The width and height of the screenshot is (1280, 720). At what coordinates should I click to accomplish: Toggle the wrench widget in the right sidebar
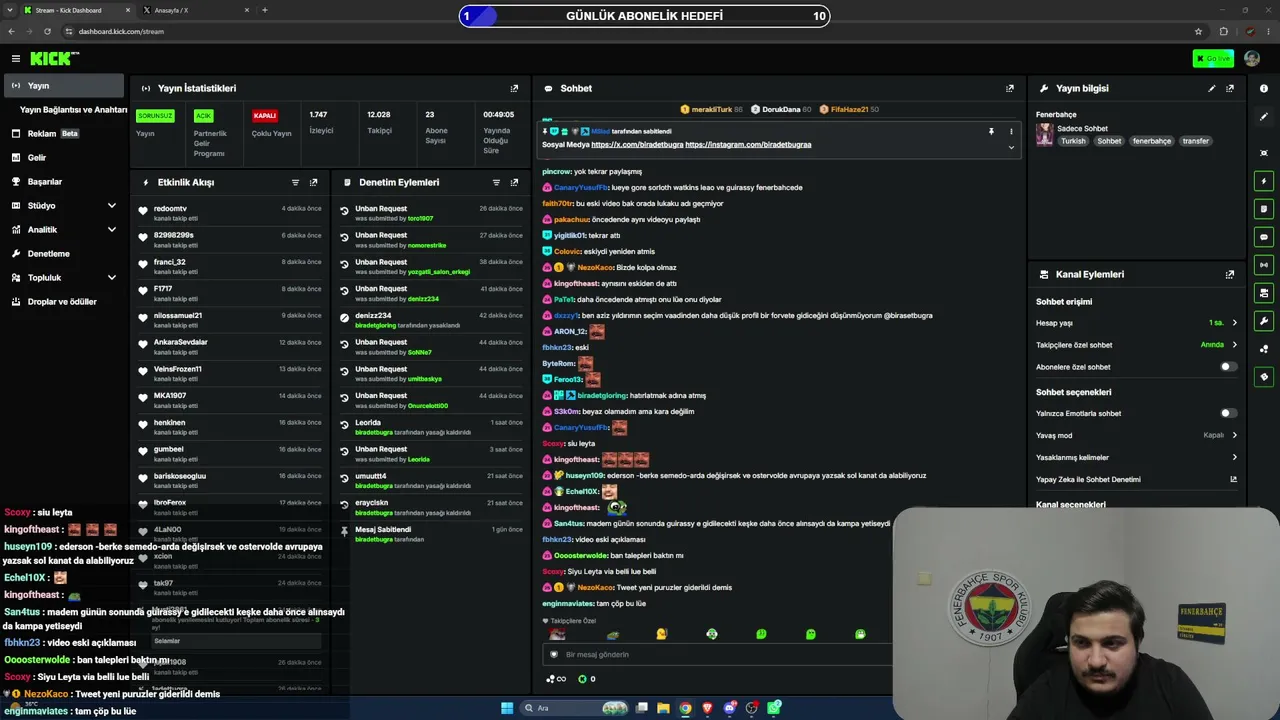1264,322
